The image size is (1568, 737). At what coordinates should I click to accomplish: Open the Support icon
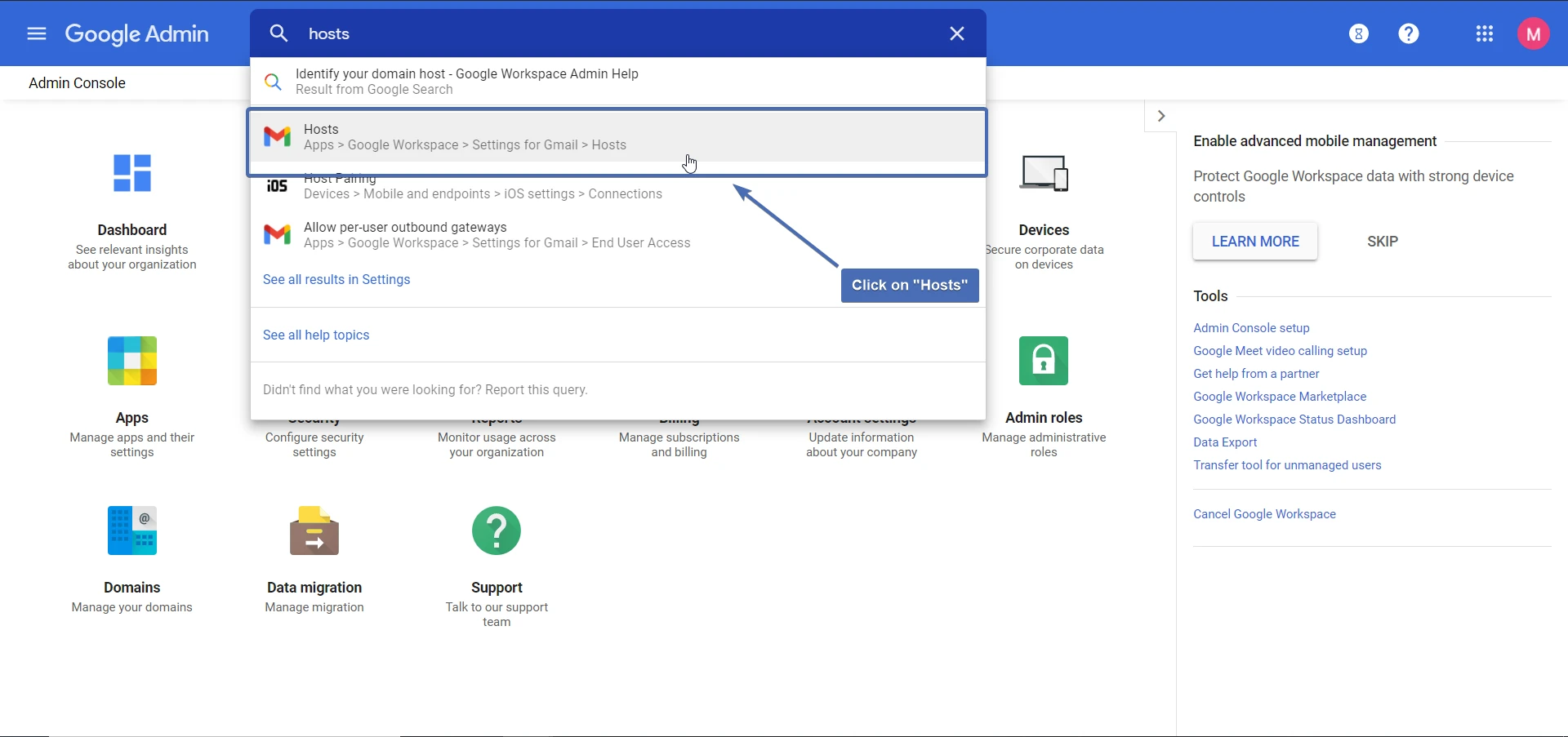(x=497, y=531)
